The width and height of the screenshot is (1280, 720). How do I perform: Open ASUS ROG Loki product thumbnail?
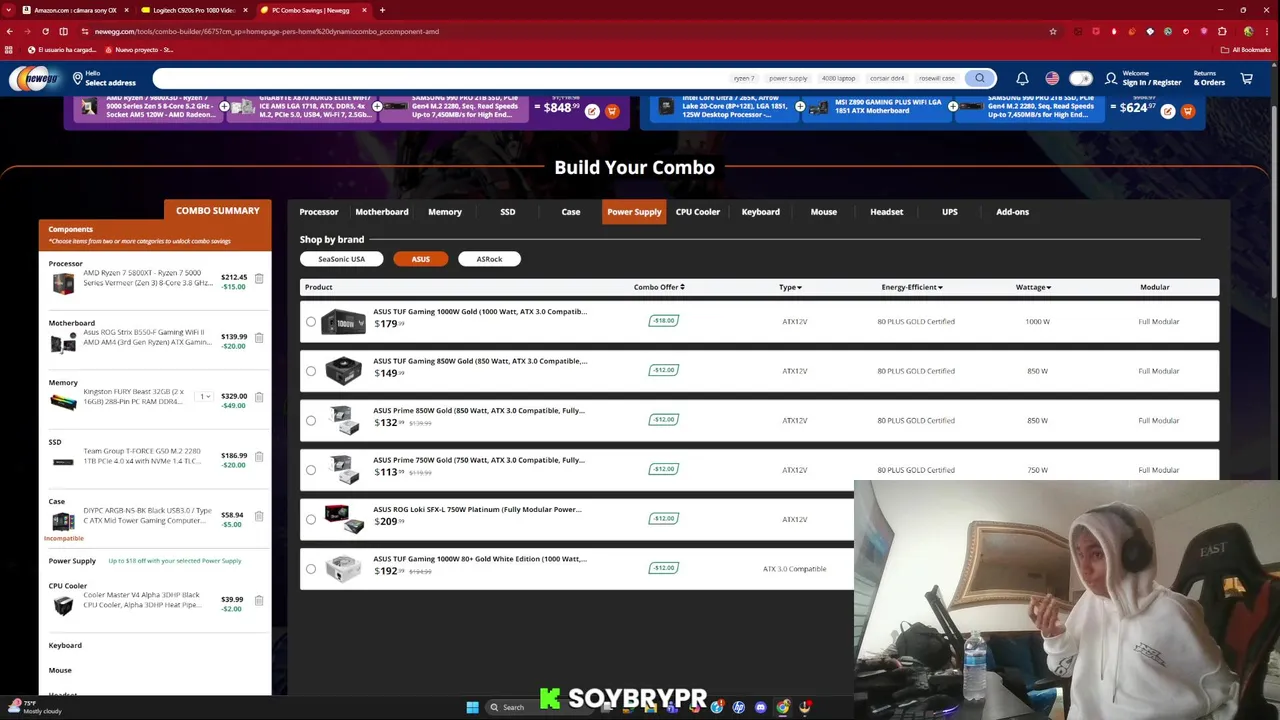coord(343,520)
